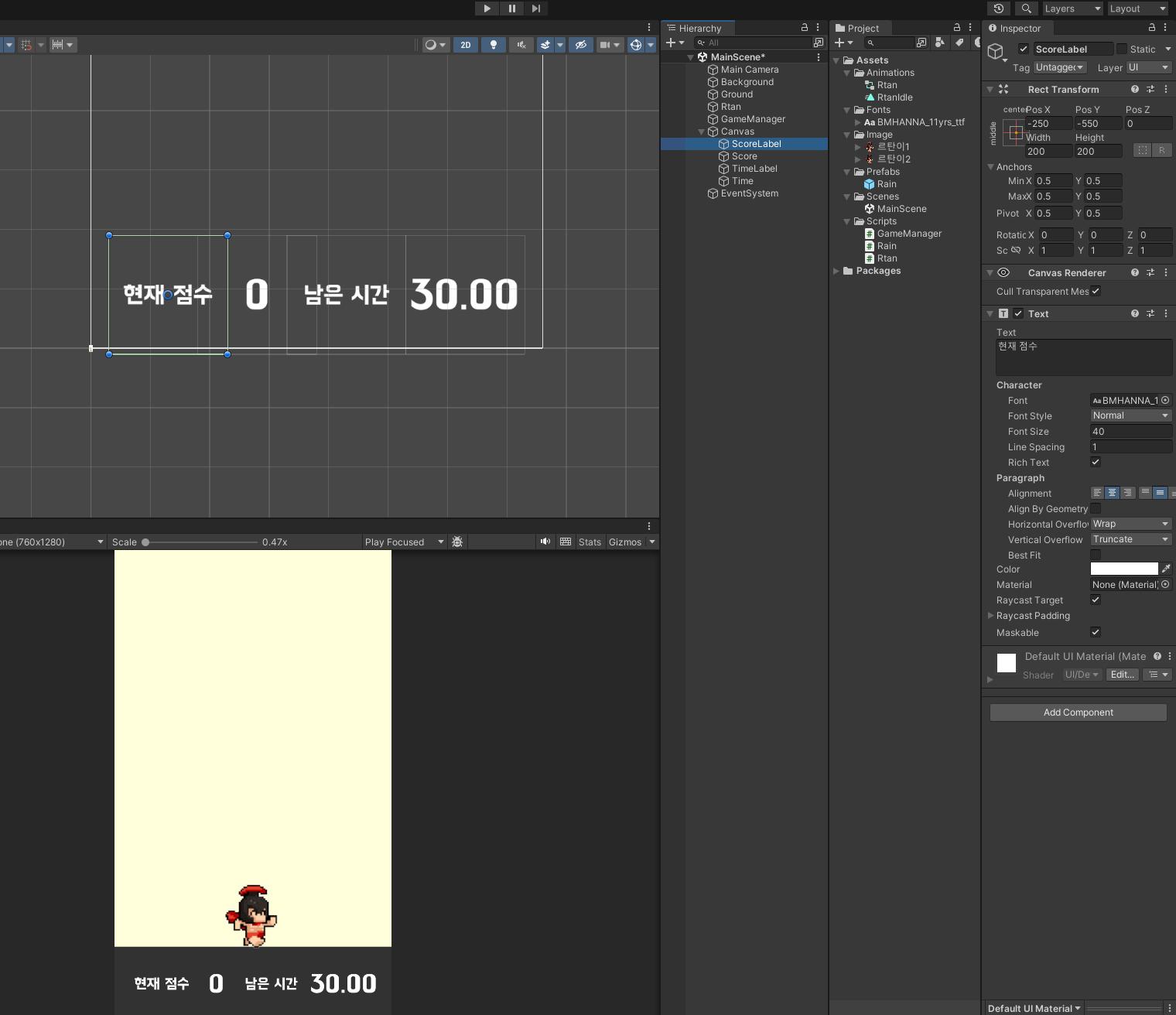Expand the Packages folder
This screenshot has height=1015, width=1176.
click(836, 271)
